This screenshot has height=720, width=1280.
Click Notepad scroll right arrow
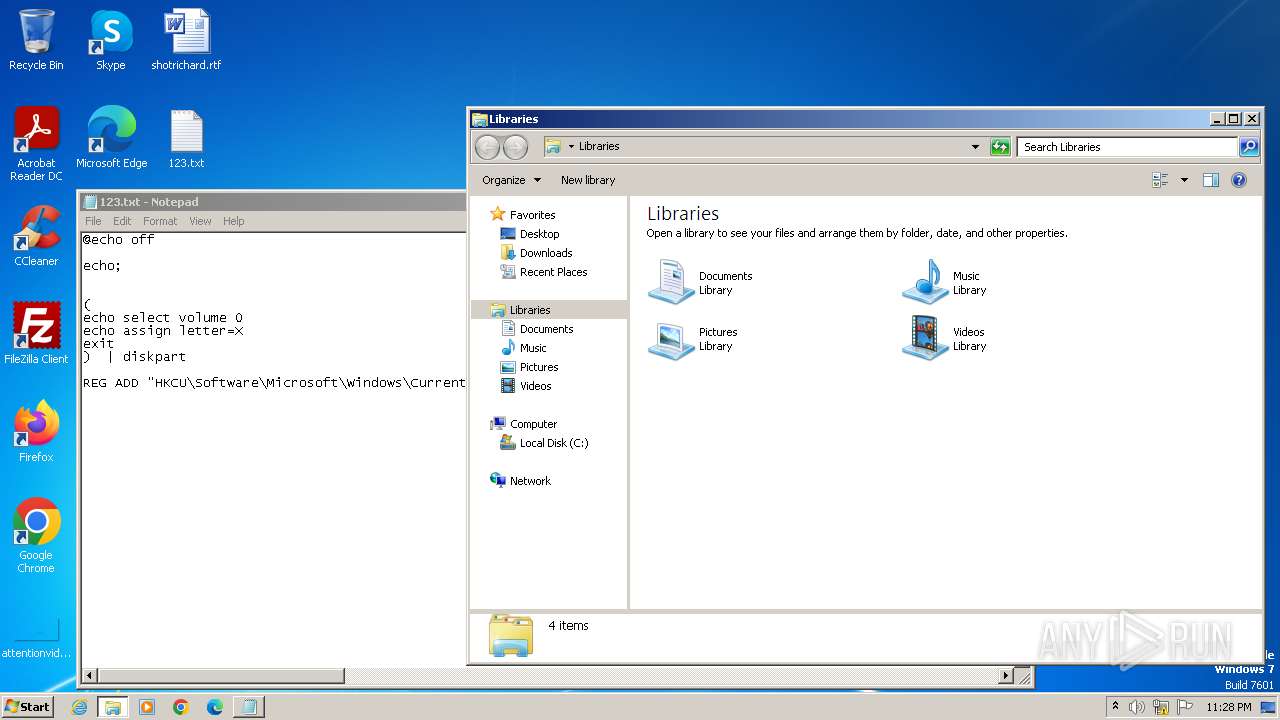[x=1006, y=676]
